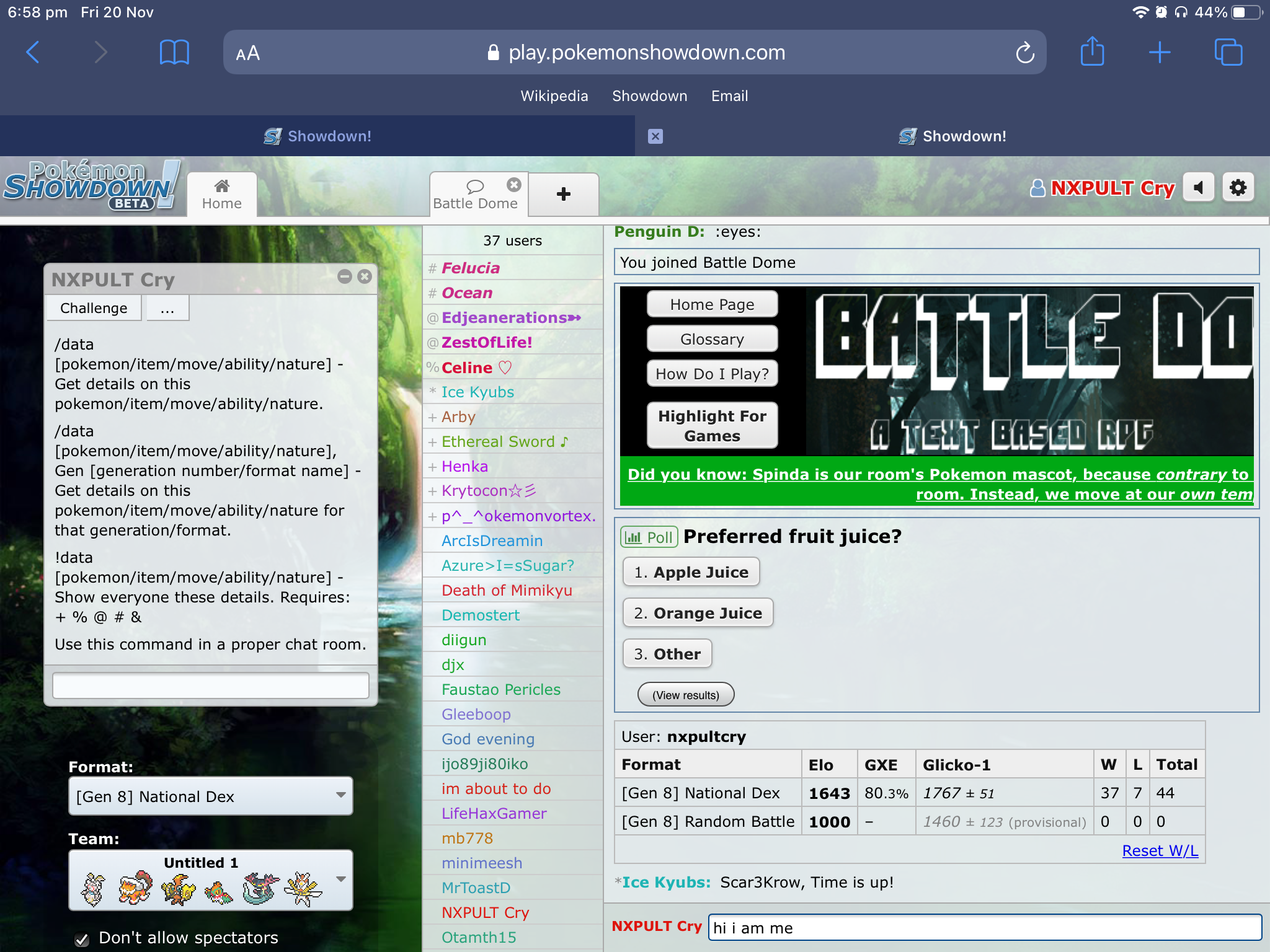Open the Safari bookmarks book icon
Screen dimensions: 1270x952
pos(174,52)
